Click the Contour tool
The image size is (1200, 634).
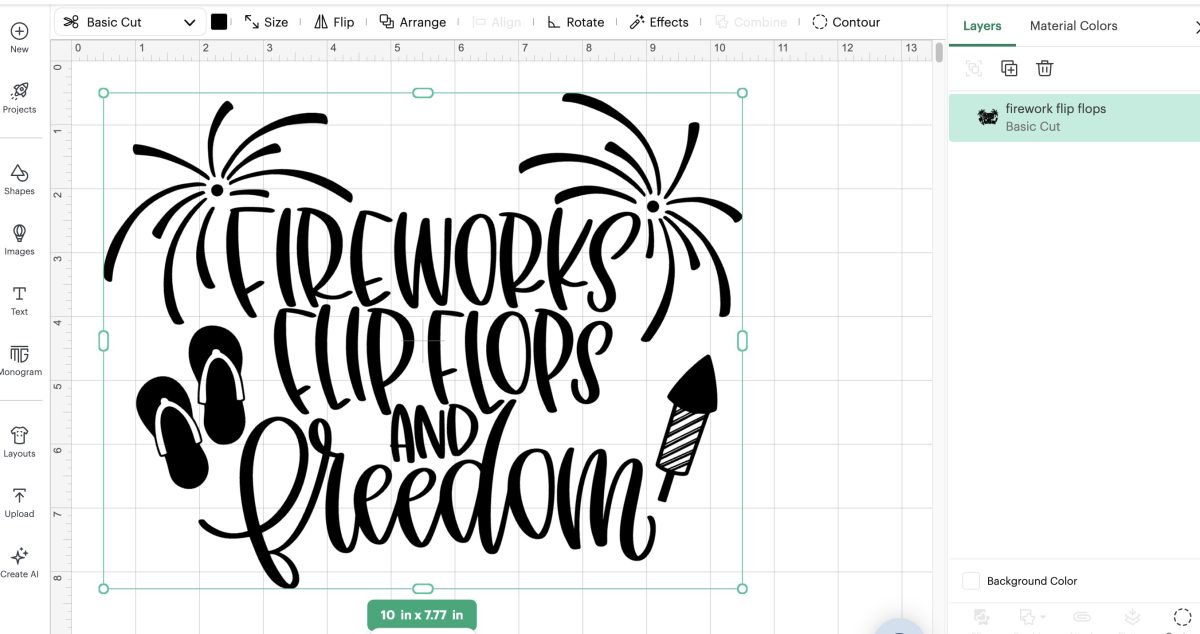[x=846, y=22]
